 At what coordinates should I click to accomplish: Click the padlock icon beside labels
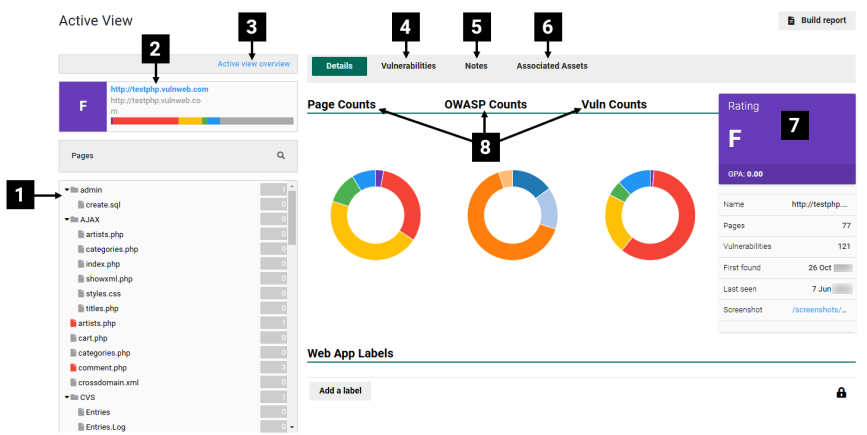tap(841, 392)
